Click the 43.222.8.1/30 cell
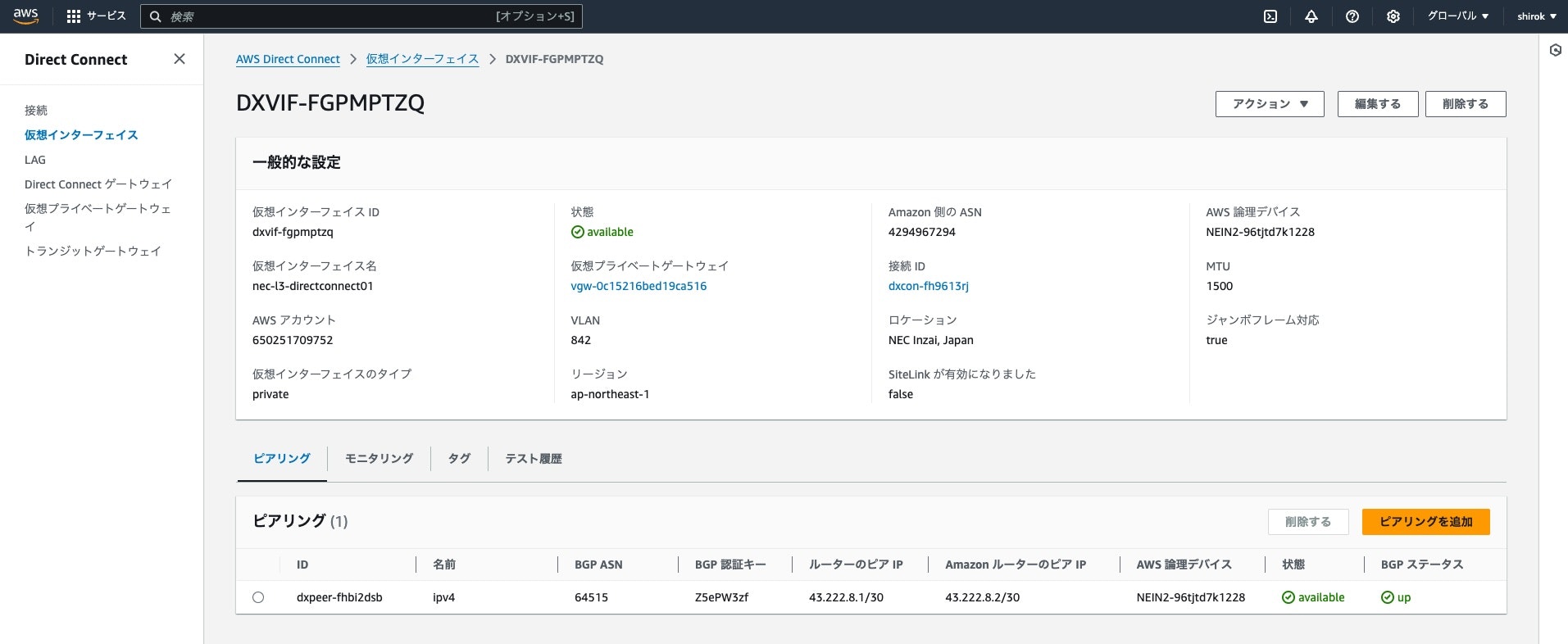 click(846, 597)
